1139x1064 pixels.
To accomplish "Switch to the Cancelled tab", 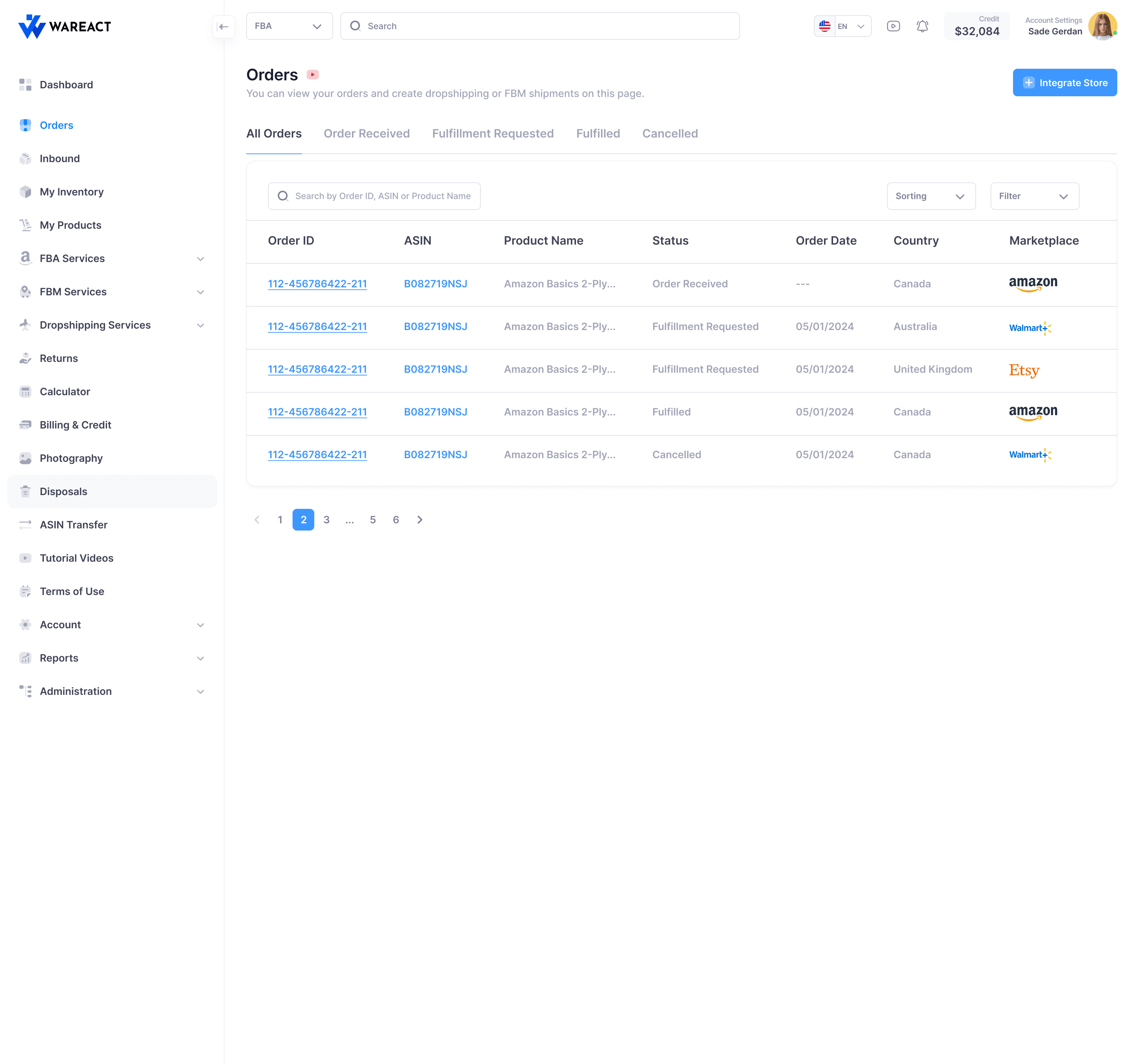I will [x=670, y=134].
